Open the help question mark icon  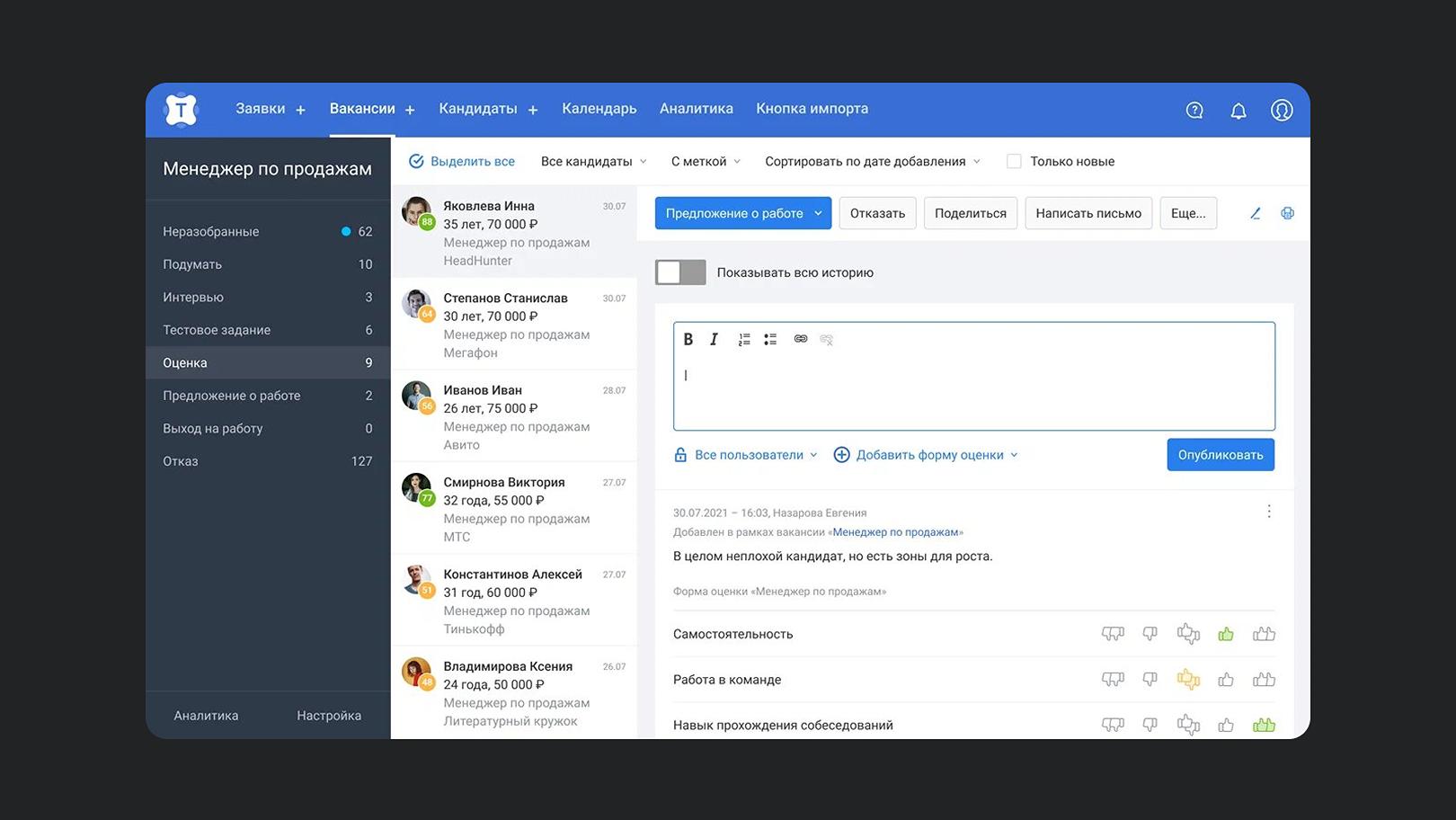pyautogui.click(x=1194, y=111)
